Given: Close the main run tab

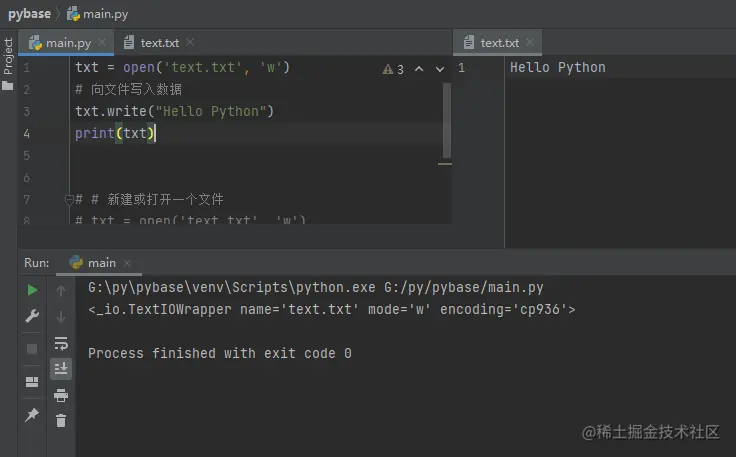Looking at the screenshot, I should click(127, 263).
